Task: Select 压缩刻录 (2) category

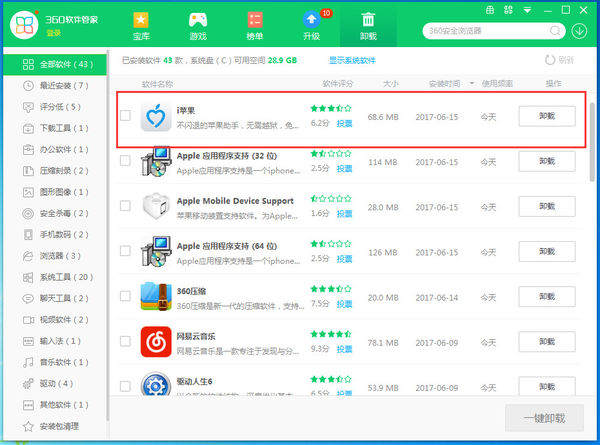Action: [x=55, y=171]
